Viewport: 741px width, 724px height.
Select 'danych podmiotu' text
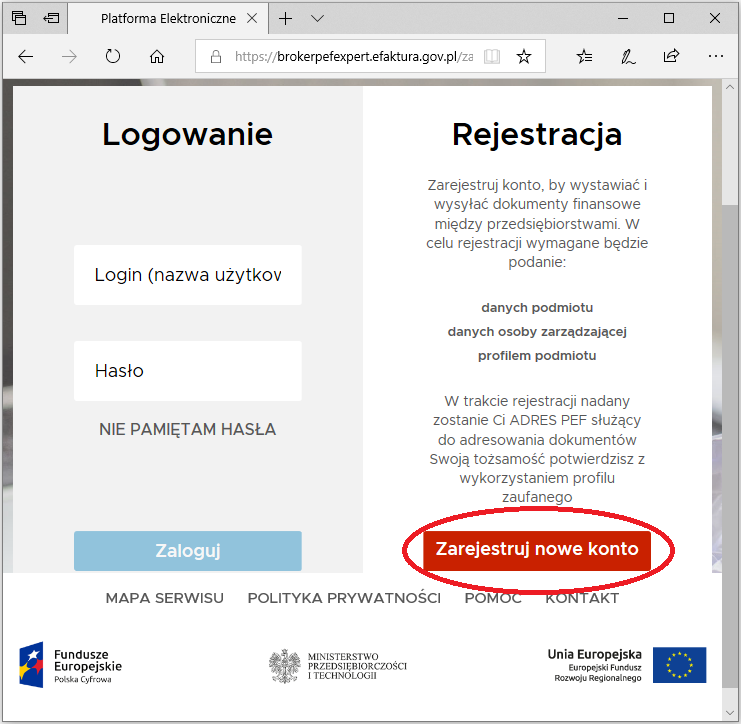click(x=537, y=308)
